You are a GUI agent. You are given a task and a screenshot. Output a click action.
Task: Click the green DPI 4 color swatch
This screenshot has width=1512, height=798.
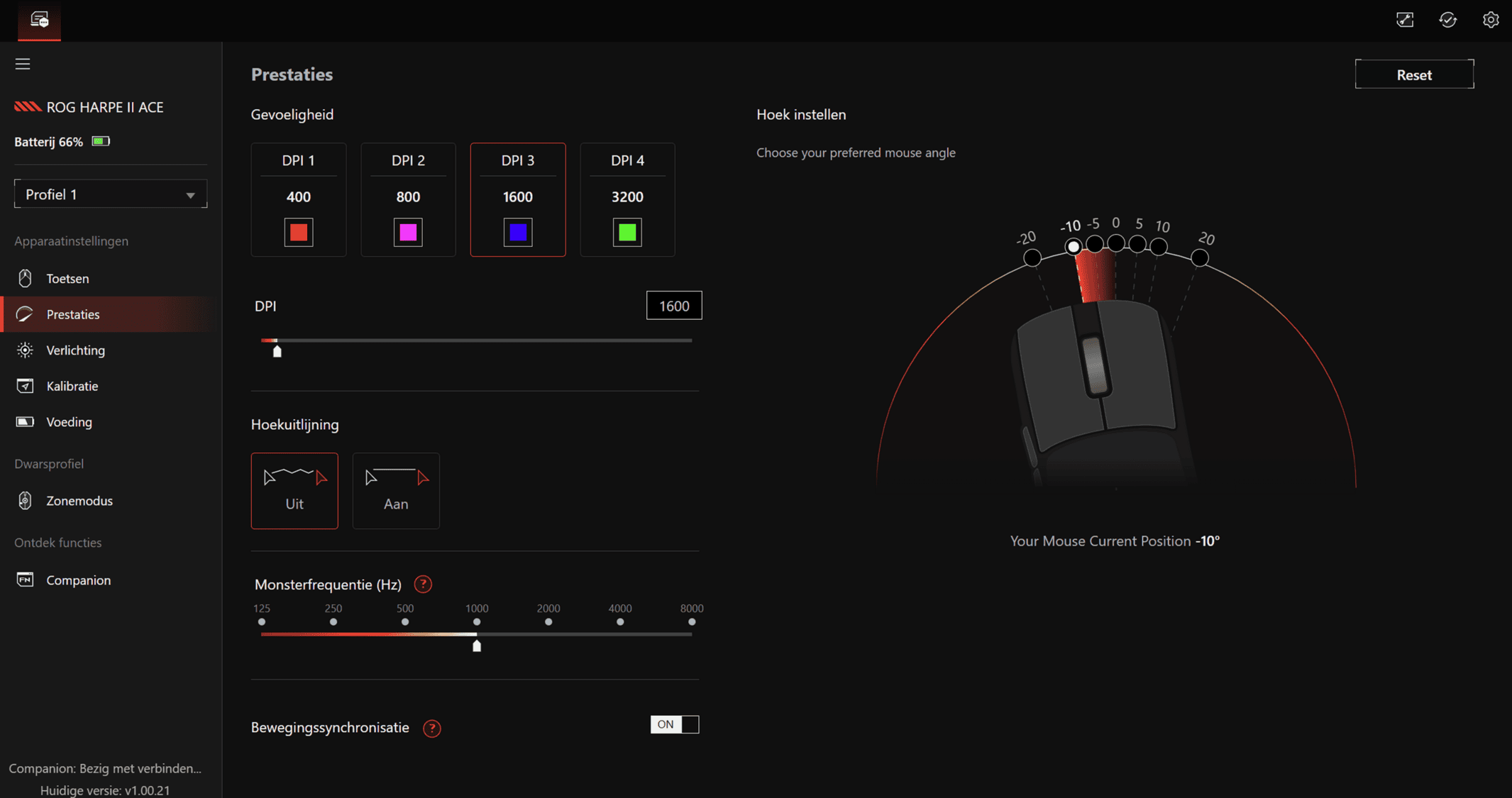point(627,232)
